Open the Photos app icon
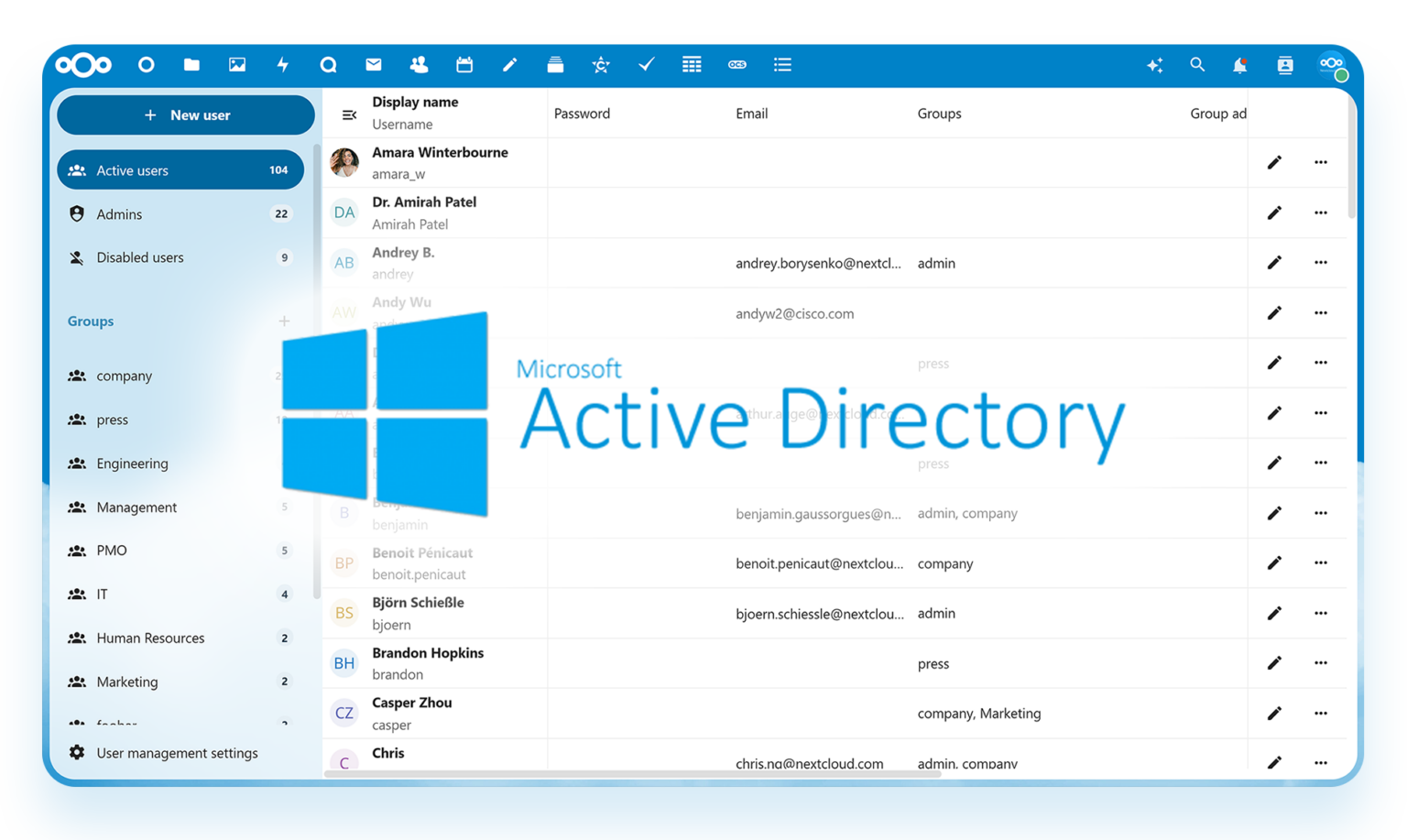This screenshot has height=840, width=1407. (x=237, y=64)
